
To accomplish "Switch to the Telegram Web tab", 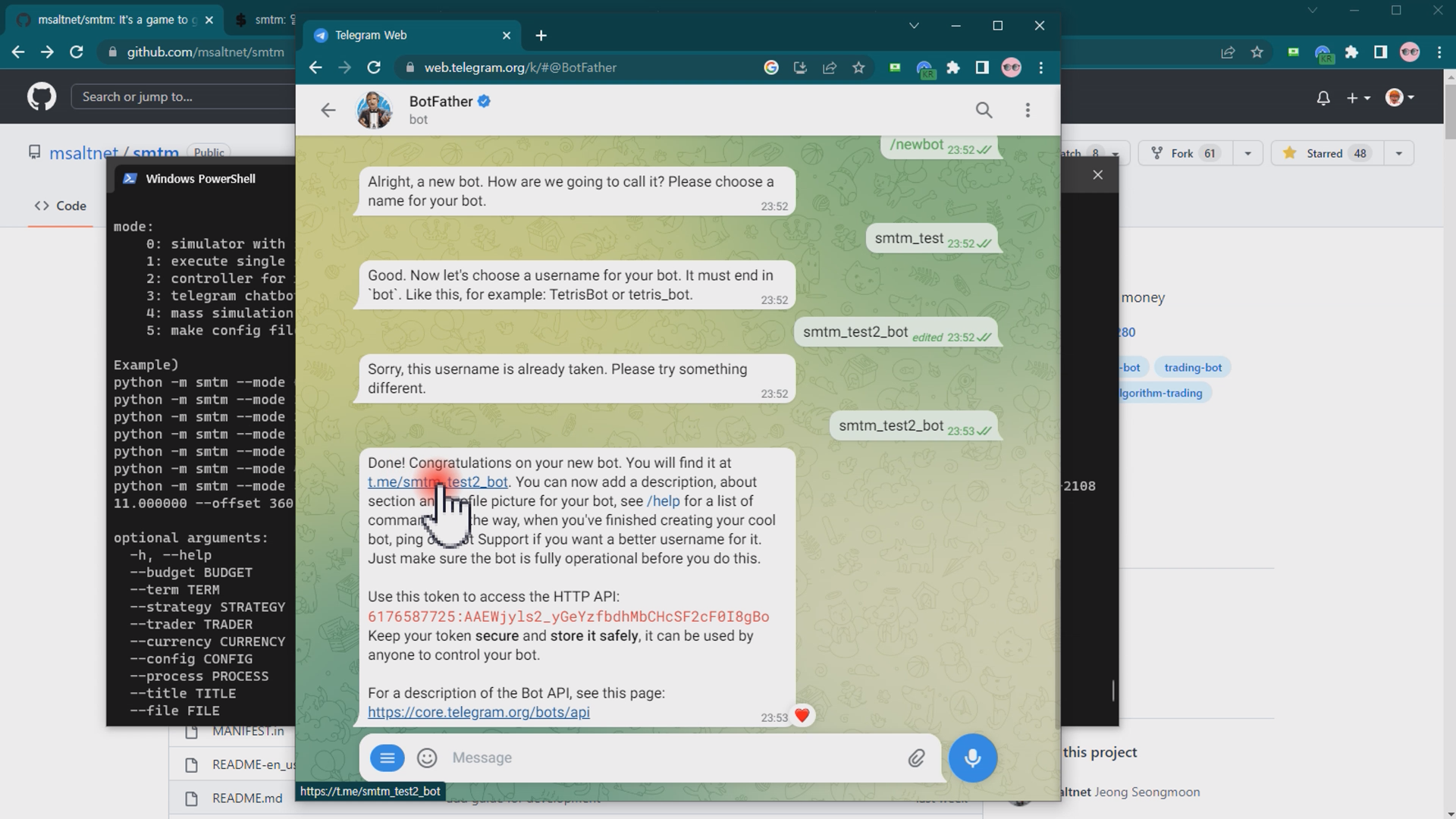I will point(413,36).
